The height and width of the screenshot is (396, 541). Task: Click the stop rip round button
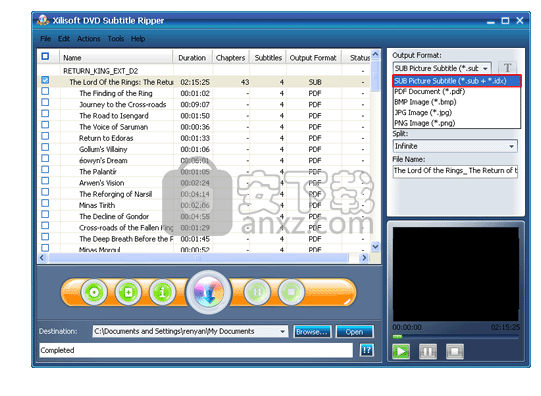pyautogui.click(x=291, y=293)
